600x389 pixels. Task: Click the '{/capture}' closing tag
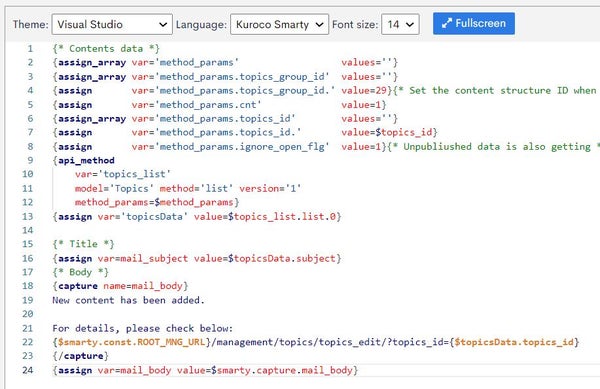[x=80, y=356]
